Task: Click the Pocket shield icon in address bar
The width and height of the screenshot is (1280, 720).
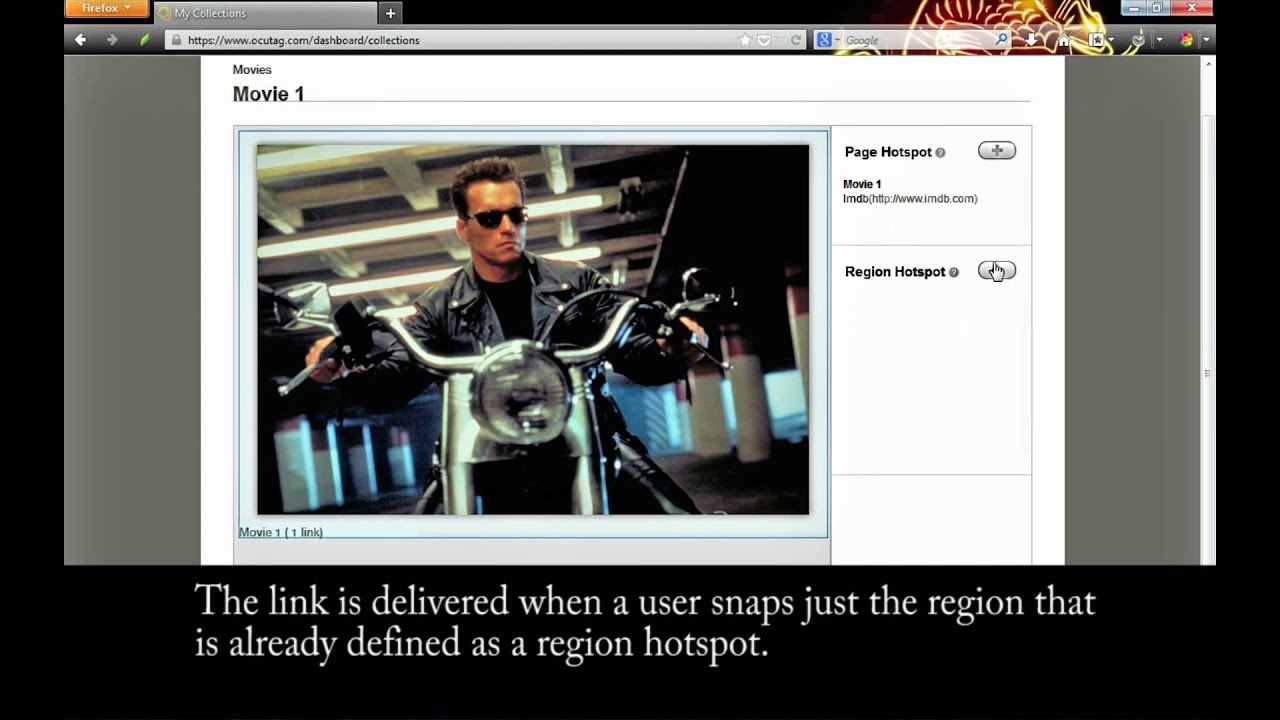Action: [x=763, y=40]
